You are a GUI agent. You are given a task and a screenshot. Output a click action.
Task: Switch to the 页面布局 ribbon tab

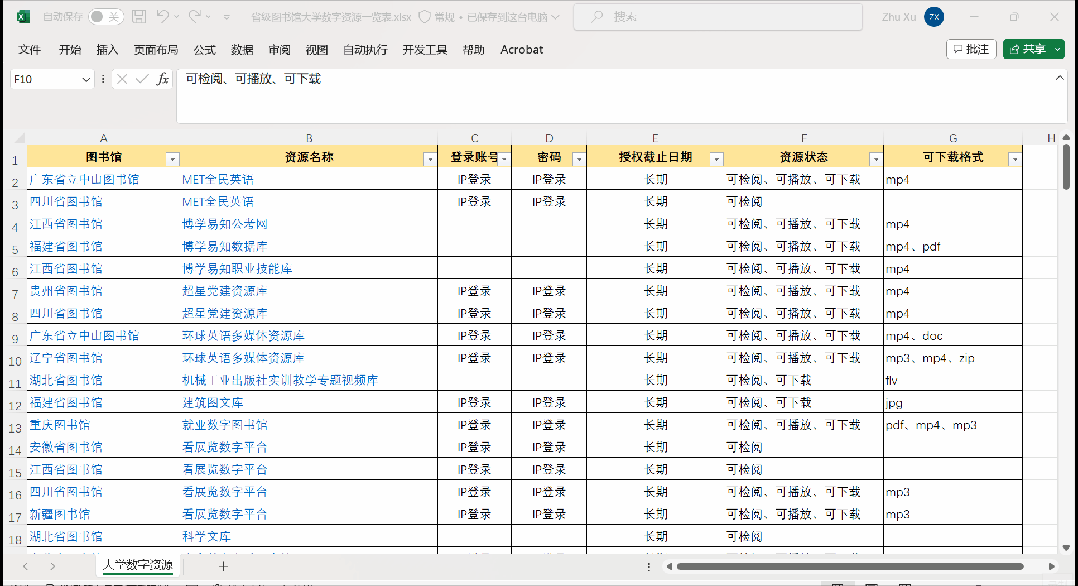point(155,50)
